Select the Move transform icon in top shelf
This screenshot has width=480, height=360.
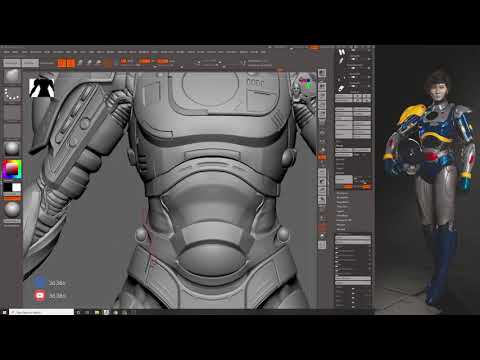[80, 63]
